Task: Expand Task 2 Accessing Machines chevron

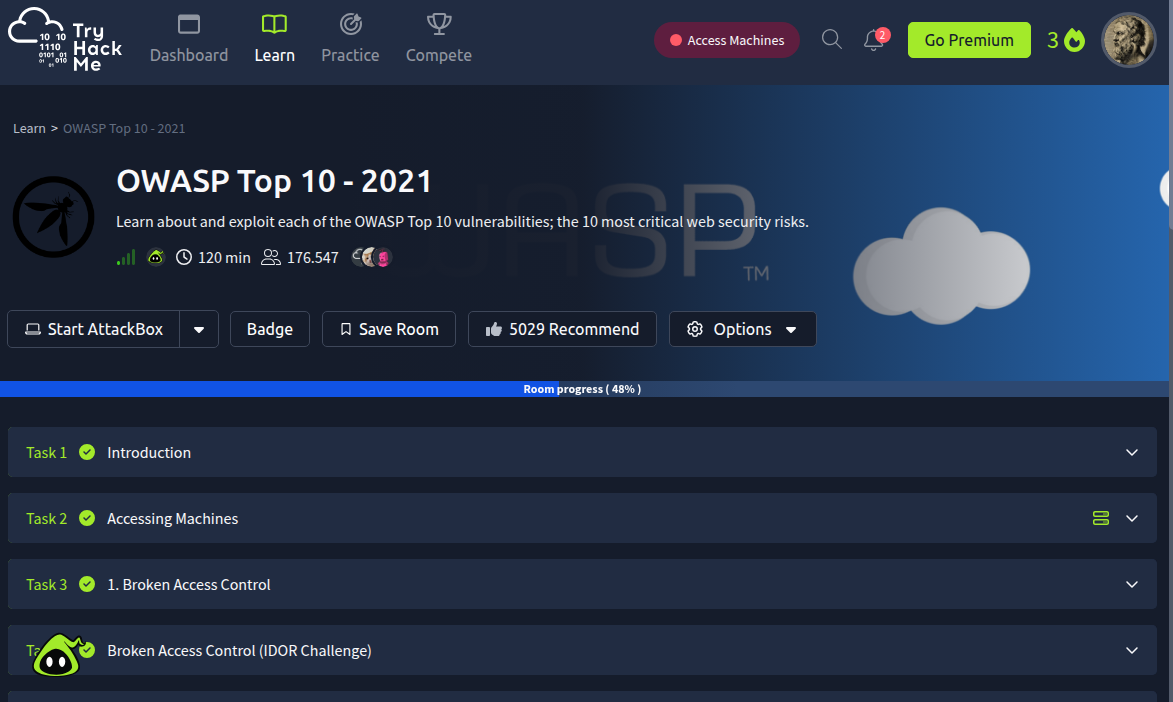Action: tap(1132, 518)
